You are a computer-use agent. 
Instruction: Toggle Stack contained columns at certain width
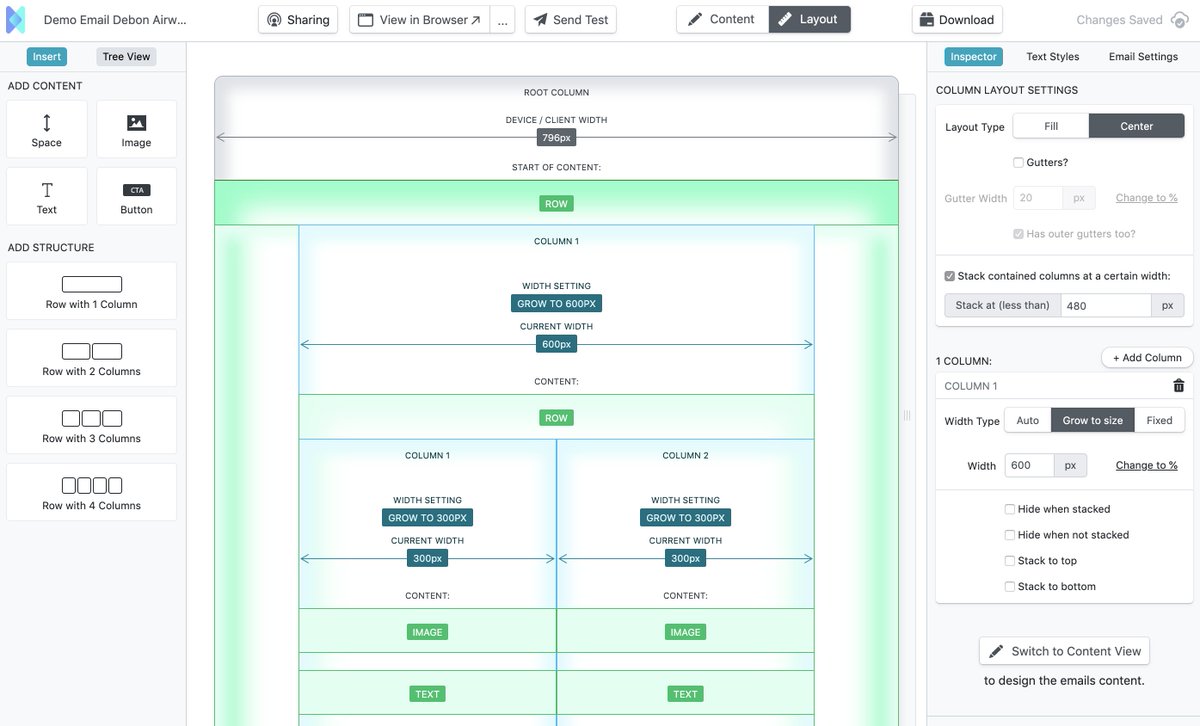click(950, 276)
